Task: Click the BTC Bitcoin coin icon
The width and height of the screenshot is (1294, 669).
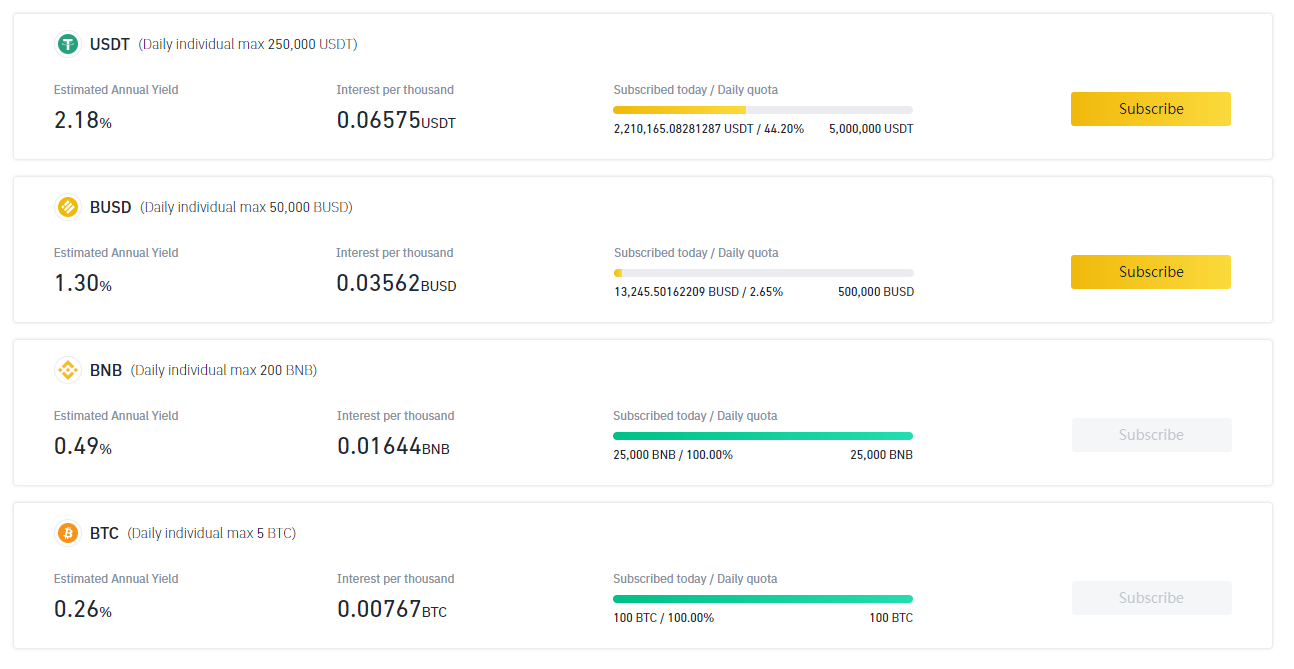Action: (68, 533)
